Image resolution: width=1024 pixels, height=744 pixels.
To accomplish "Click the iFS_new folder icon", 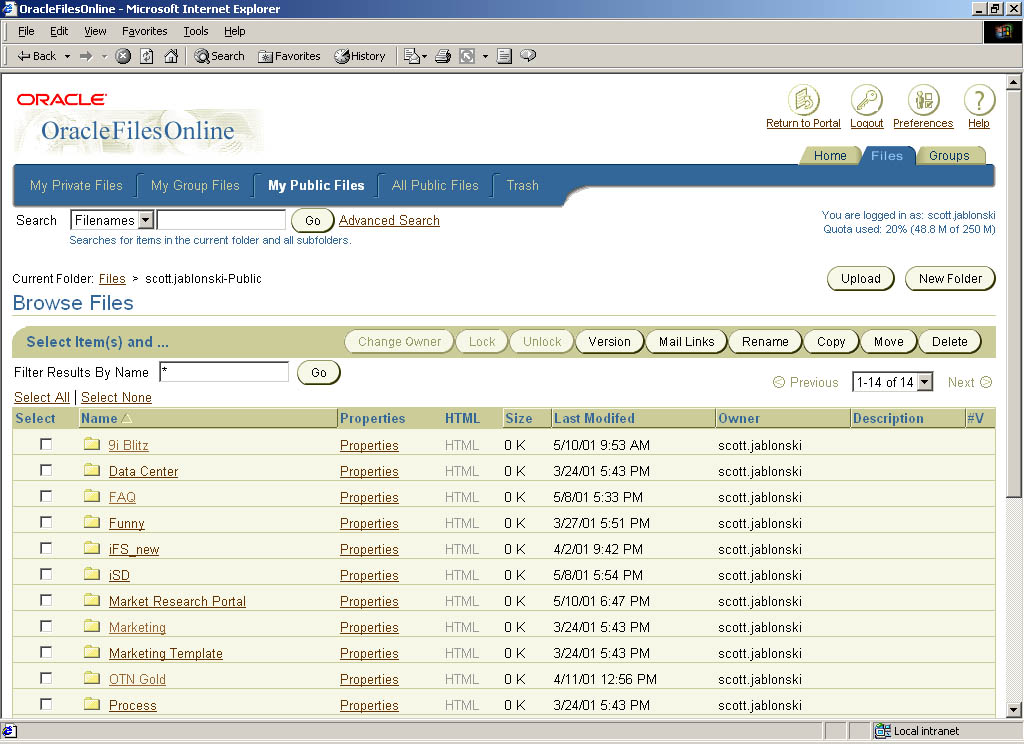I will (92, 549).
